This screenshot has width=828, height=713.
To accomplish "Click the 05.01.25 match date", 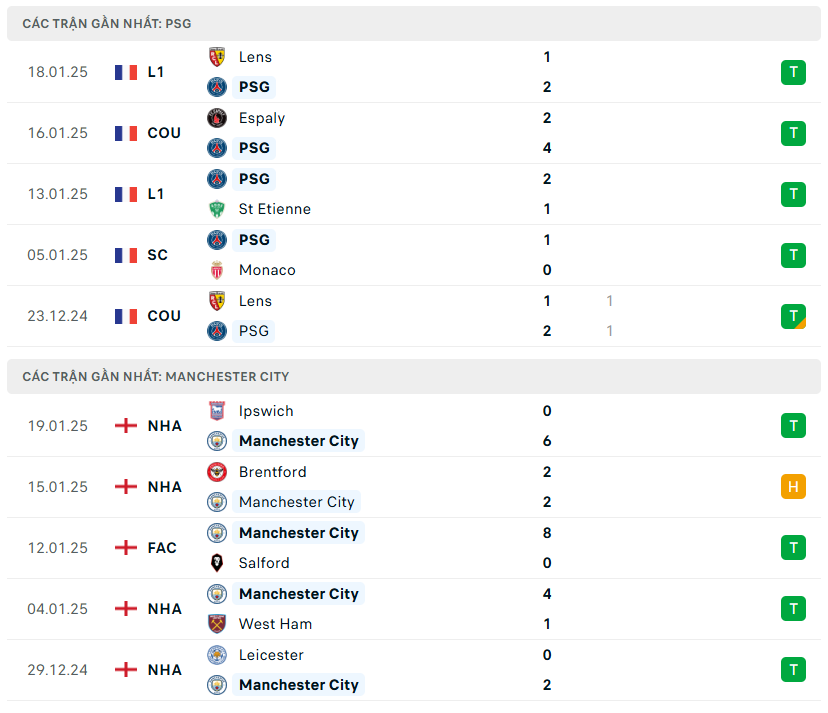I will click(57, 255).
